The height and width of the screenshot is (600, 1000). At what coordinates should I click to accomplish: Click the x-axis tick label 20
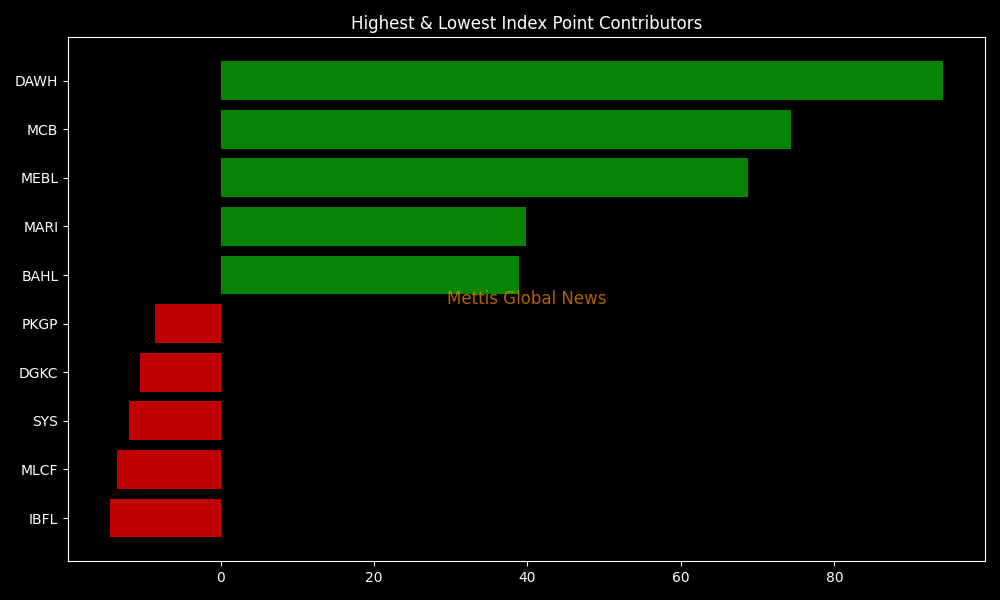pos(374,577)
